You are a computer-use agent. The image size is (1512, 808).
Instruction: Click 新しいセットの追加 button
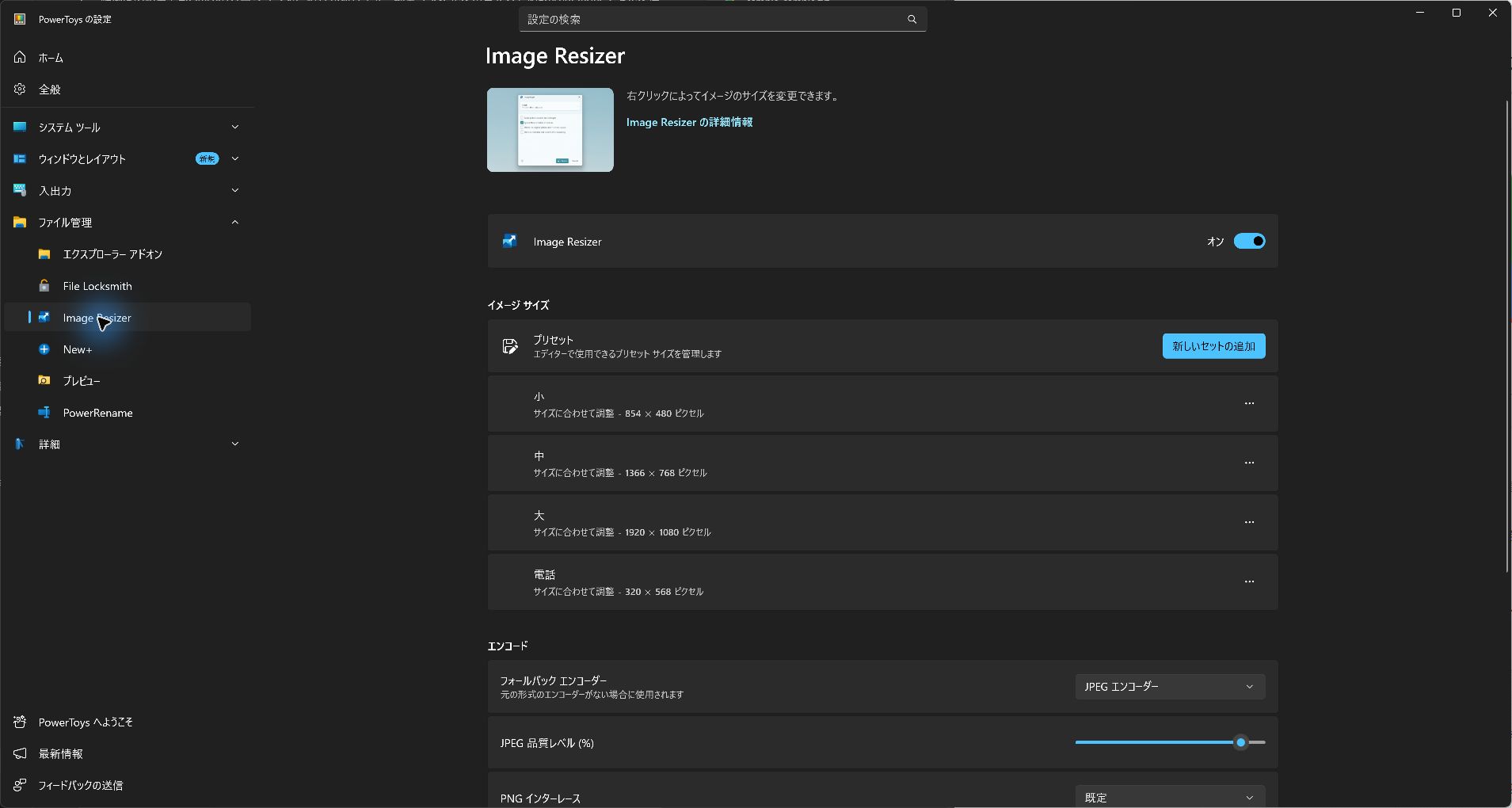point(1213,345)
